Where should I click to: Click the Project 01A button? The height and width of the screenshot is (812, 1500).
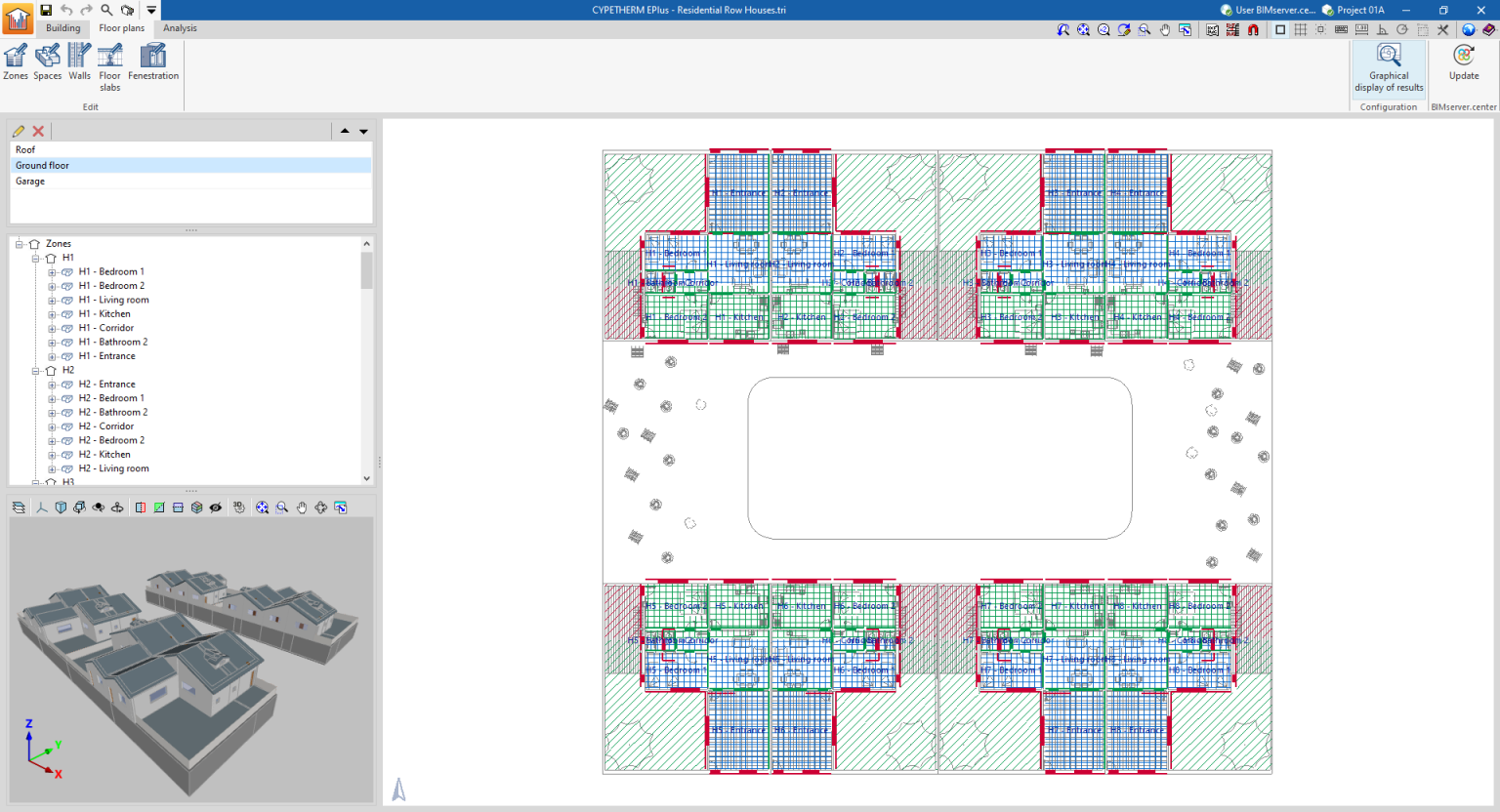coord(1353,10)
